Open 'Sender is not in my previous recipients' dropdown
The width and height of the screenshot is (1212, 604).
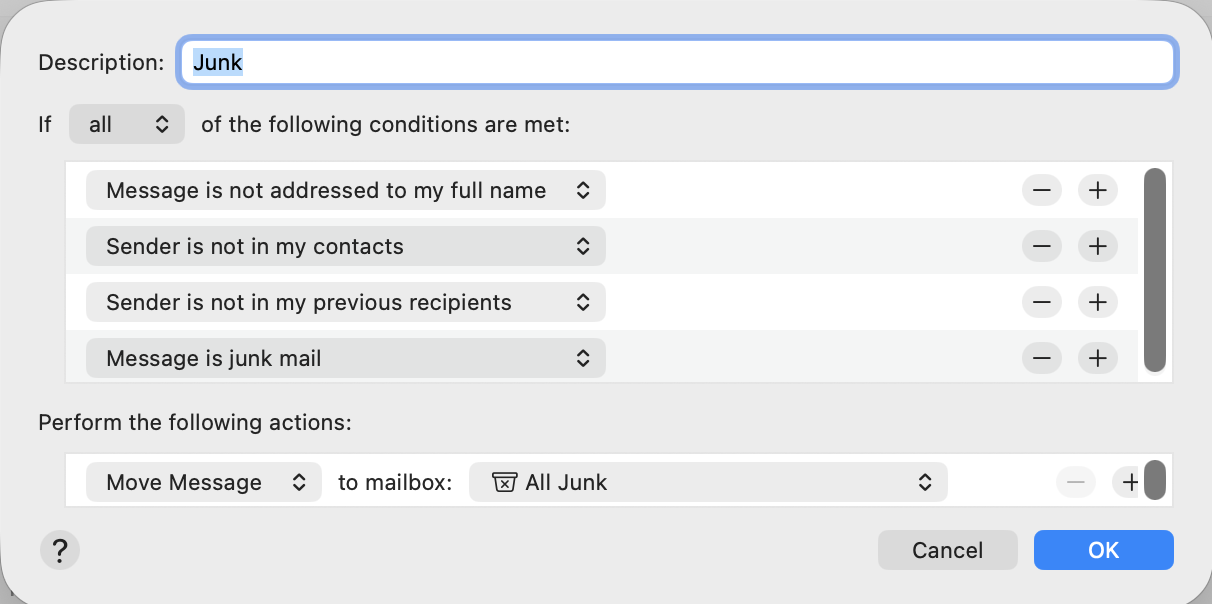pos(345,302)
